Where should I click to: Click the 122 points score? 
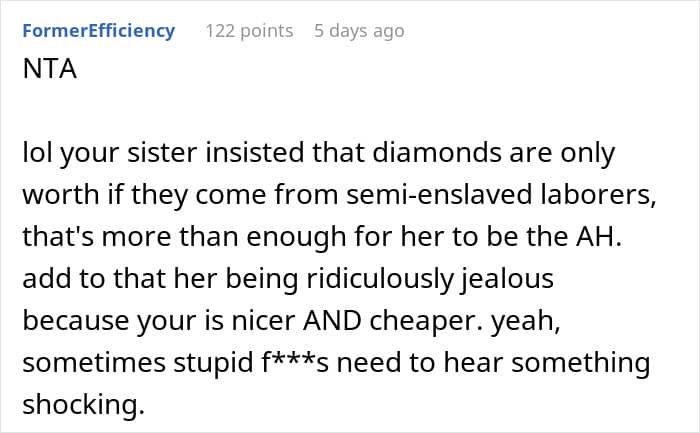(249, 31)
